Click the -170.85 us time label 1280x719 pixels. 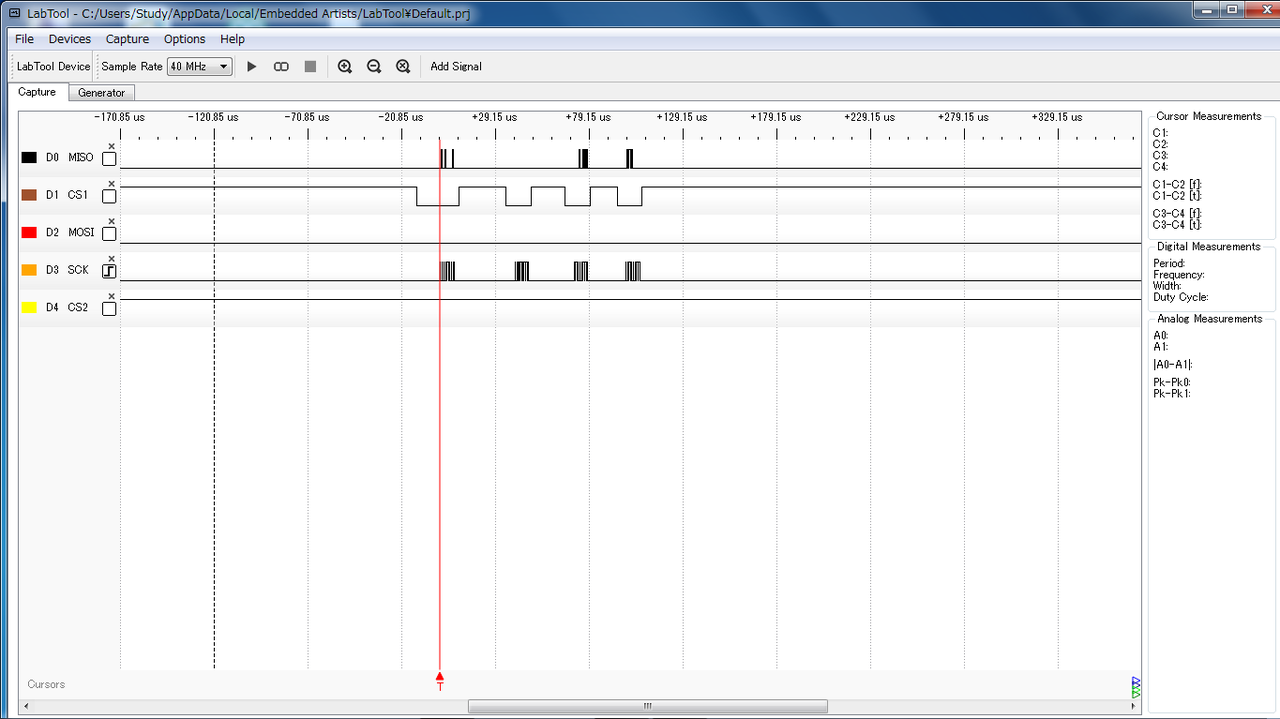click(120, 117)
